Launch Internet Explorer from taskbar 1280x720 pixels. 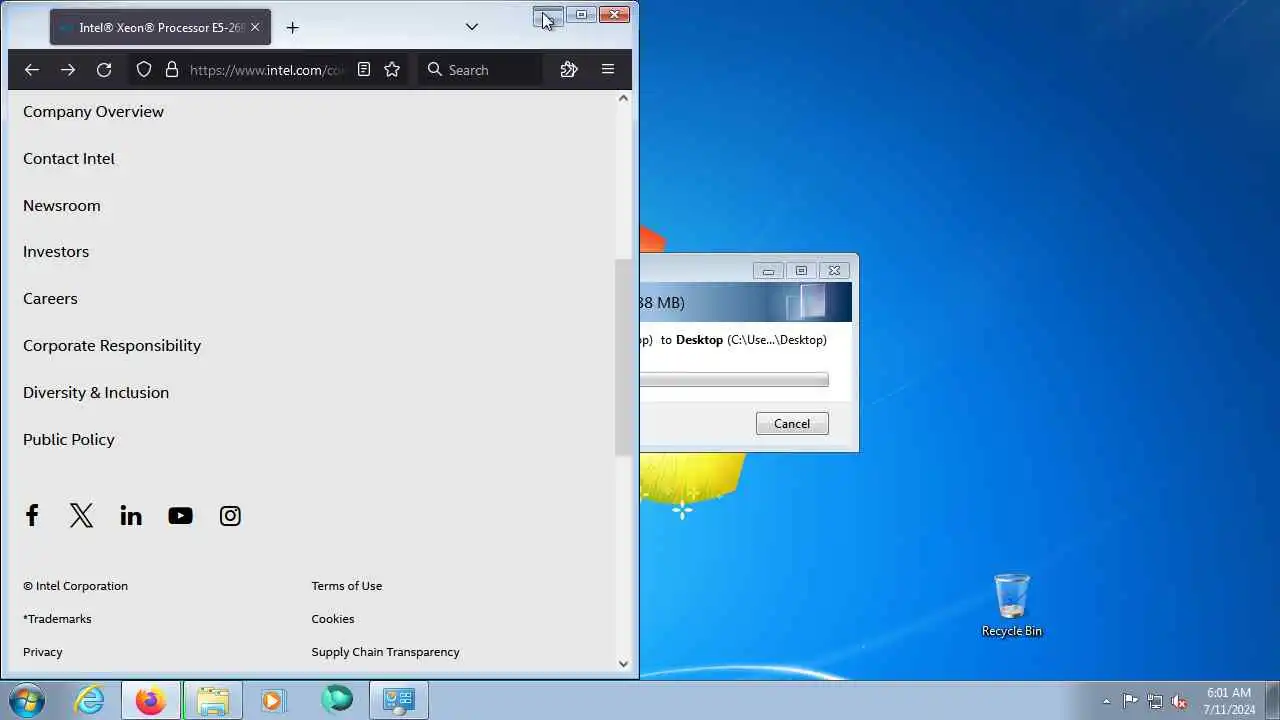90,701
